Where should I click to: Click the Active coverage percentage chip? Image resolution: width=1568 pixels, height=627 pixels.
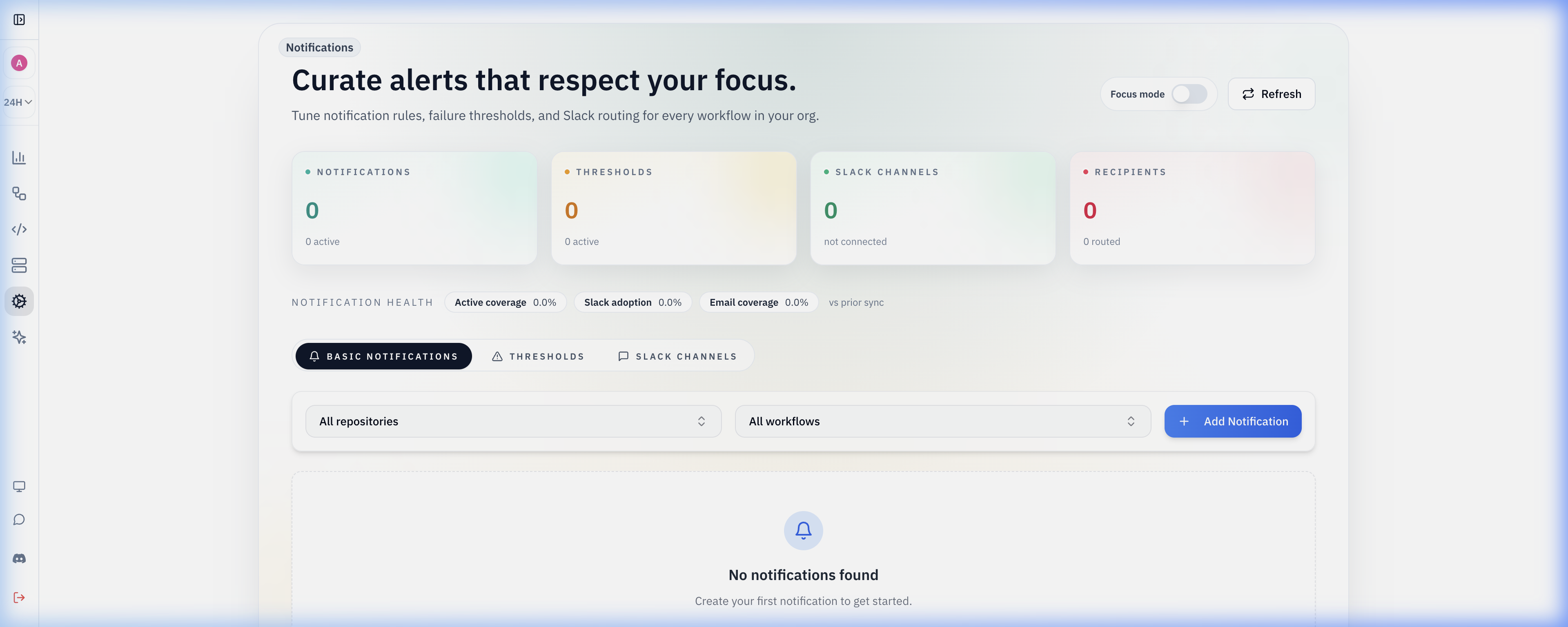coord(505,302)
